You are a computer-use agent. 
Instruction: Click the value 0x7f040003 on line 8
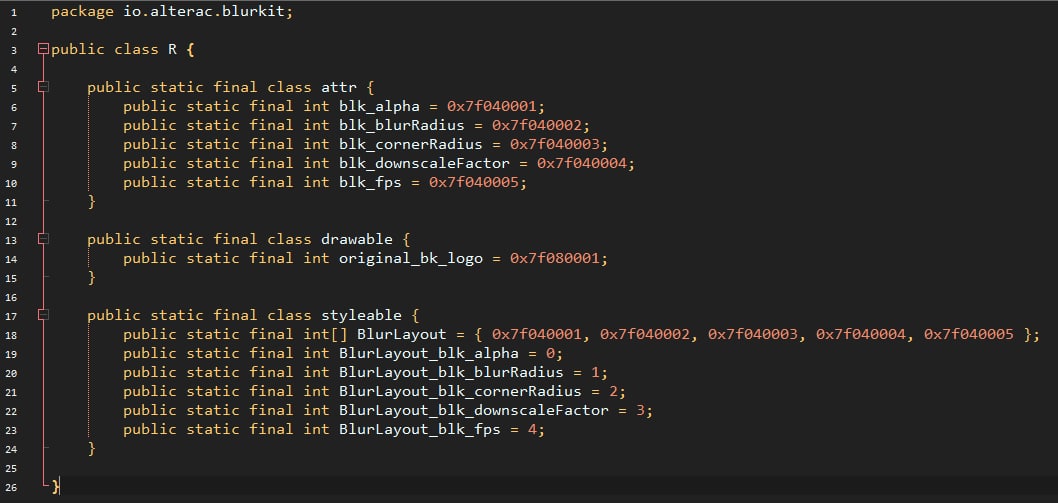point(555,144)
